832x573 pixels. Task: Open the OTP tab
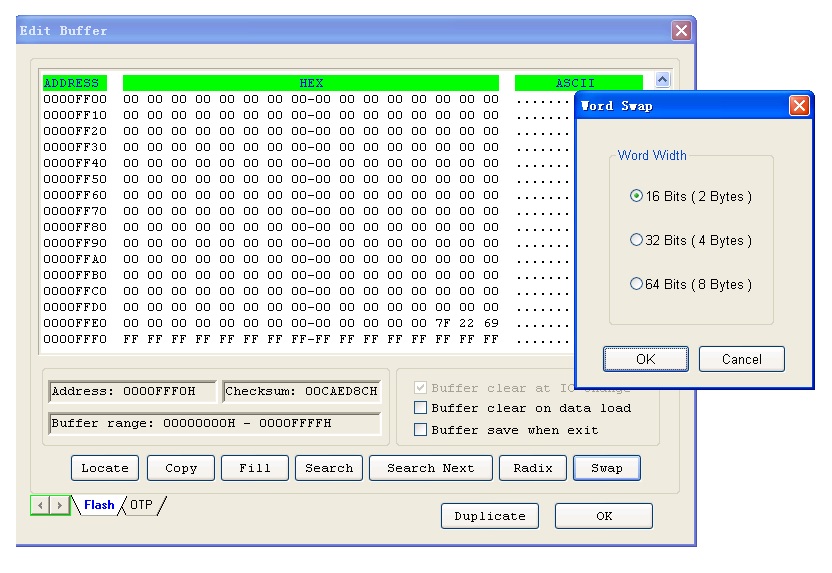[x=141, y=505]
